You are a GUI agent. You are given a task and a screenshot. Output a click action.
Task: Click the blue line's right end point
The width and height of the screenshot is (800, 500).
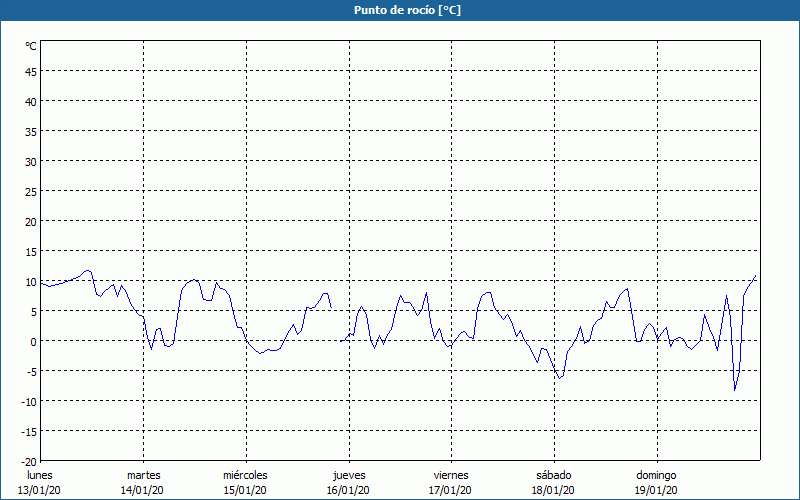click(756, 276)
